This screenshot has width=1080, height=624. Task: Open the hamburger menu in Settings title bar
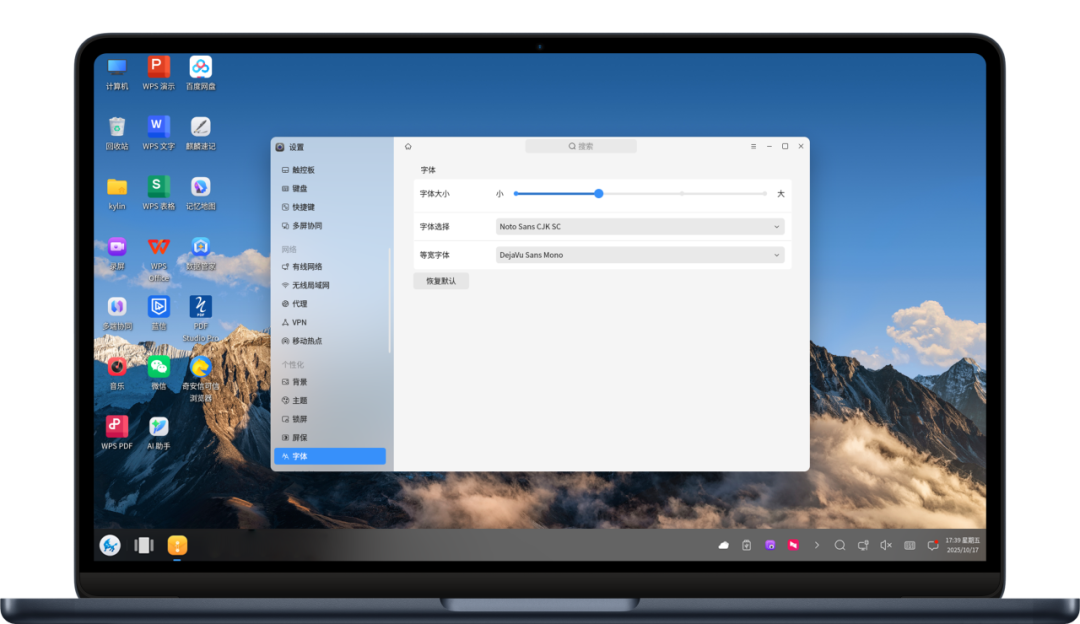coord(753,147)
